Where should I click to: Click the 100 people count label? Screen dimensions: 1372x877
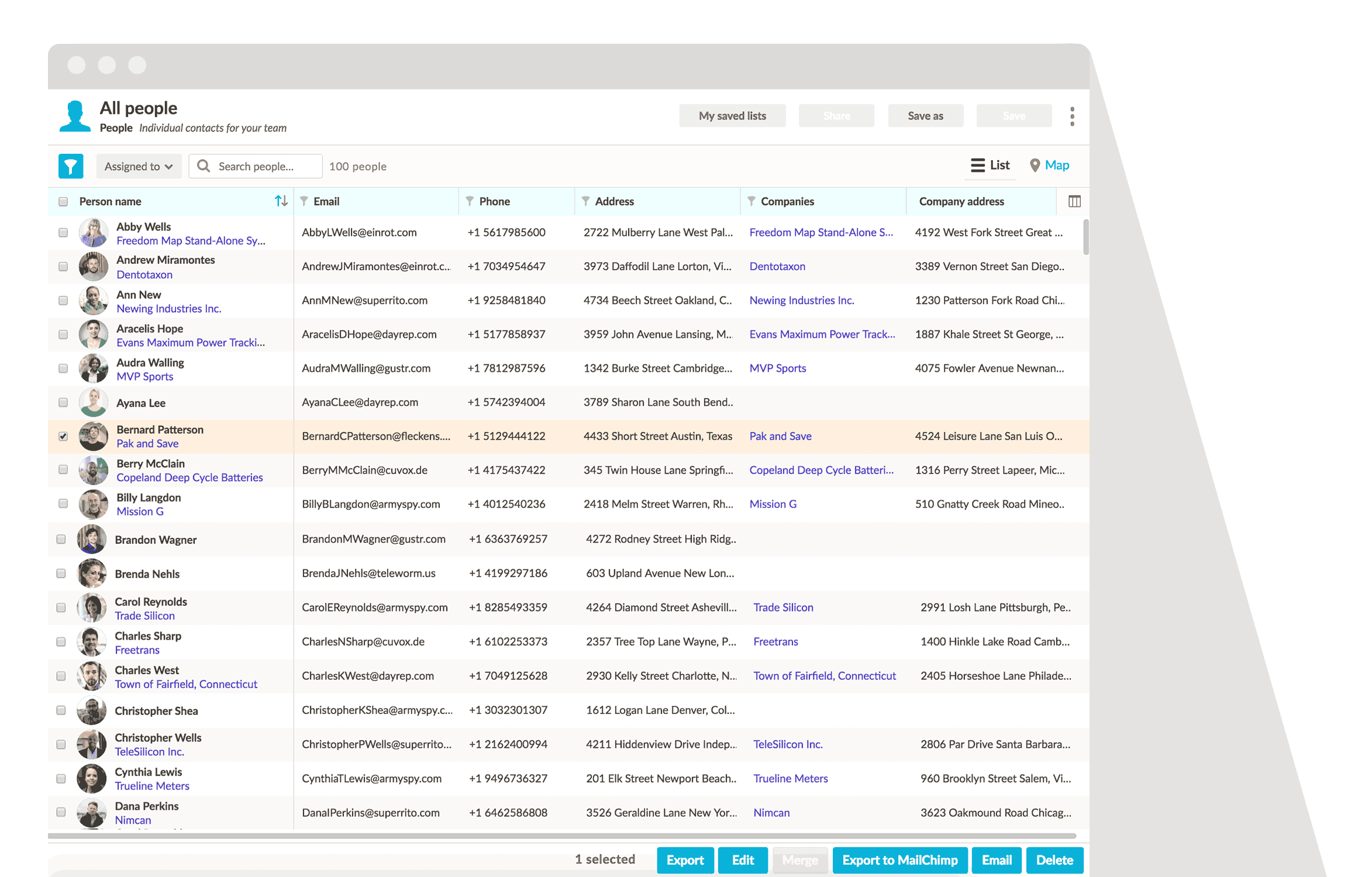point(358,166)
